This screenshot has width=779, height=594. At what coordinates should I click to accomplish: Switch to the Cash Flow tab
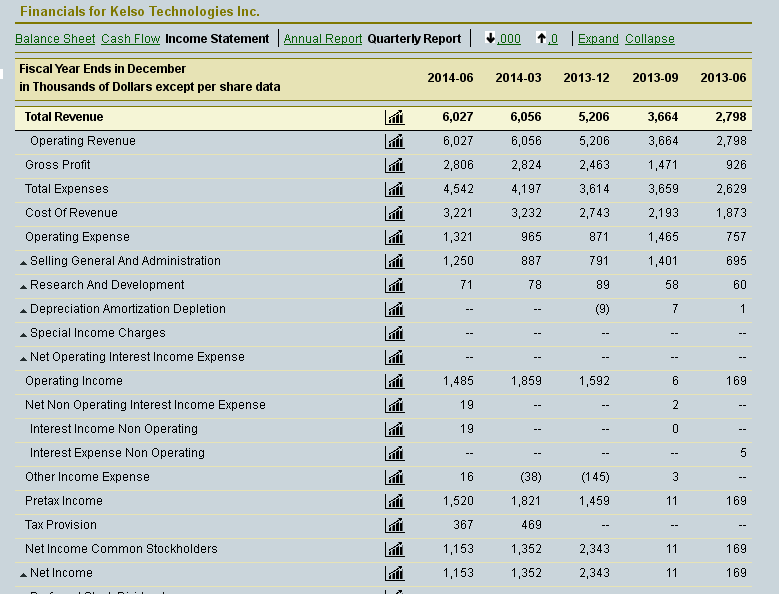tap(131, 39)
